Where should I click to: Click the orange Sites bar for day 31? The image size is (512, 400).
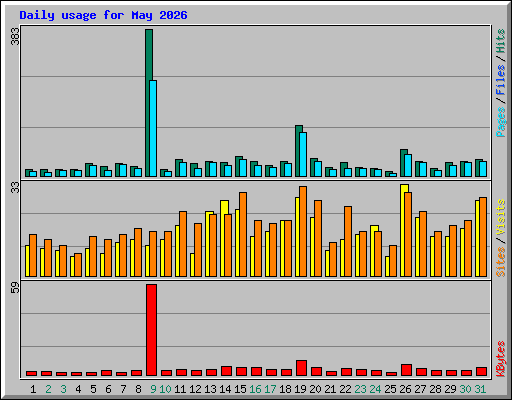click(483, 237)
